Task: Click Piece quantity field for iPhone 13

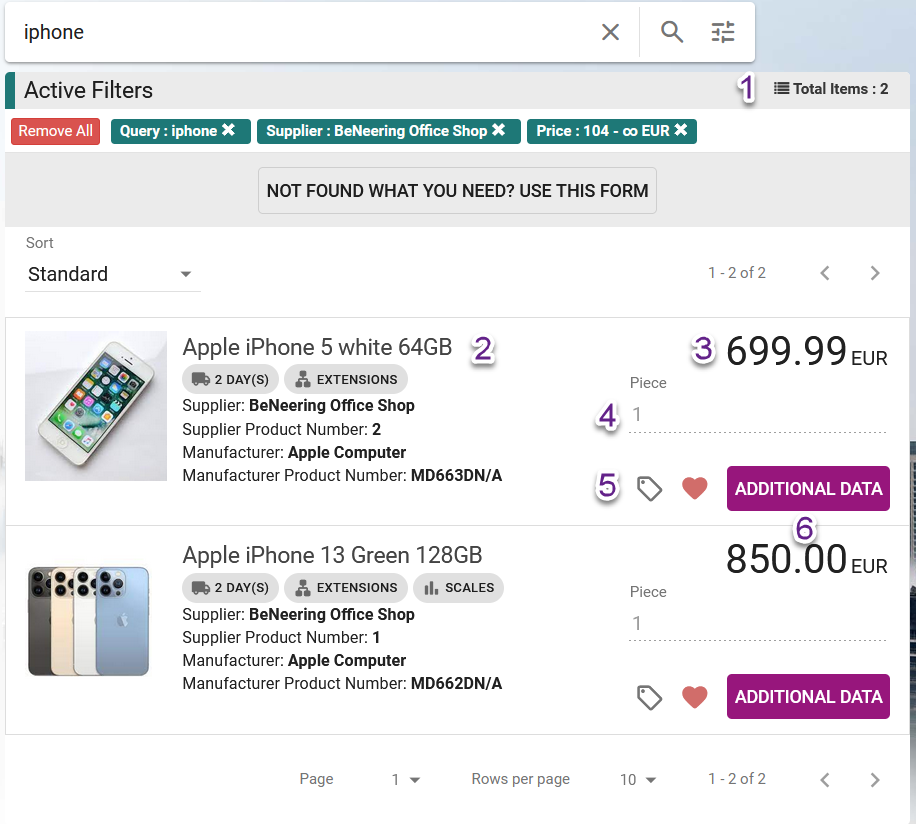Action: click(757, 624)
